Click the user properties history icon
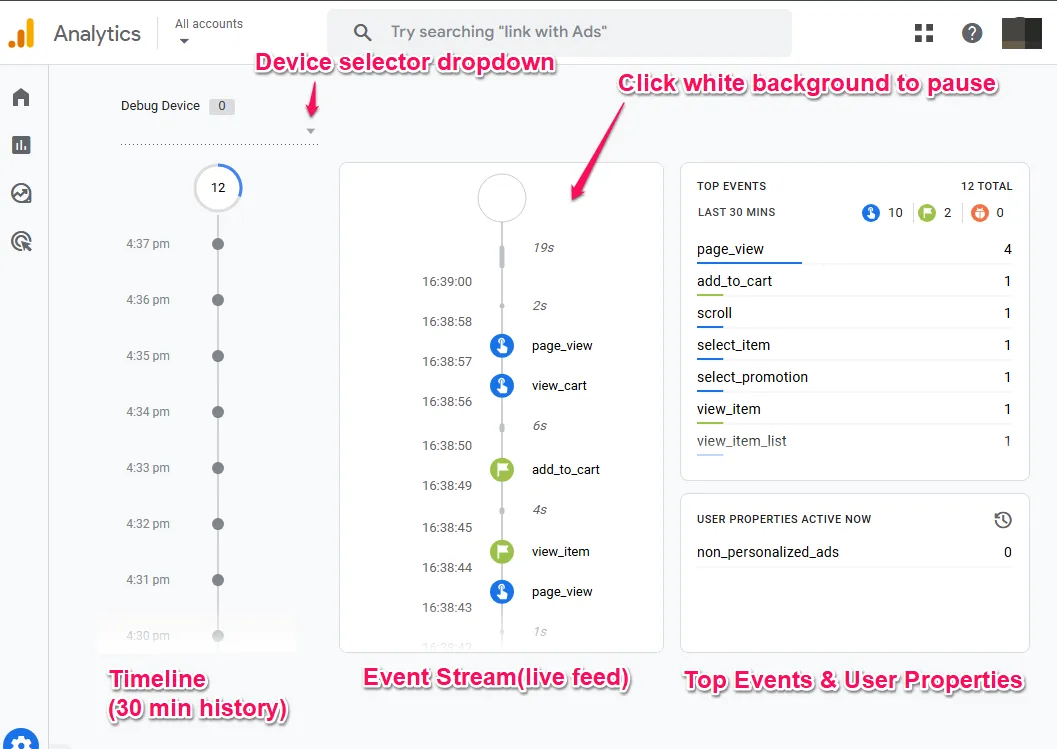1057x749 pixels. coord(1003,520)
